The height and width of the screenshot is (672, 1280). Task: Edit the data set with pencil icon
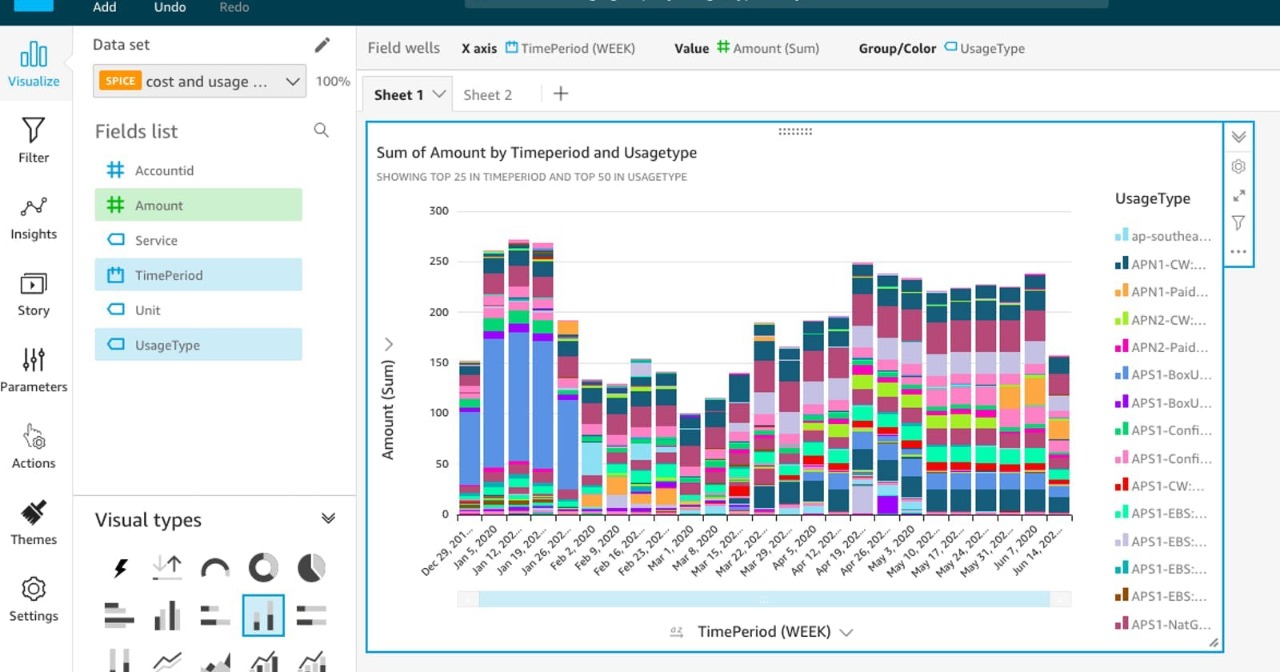click(x=322, y=45)
